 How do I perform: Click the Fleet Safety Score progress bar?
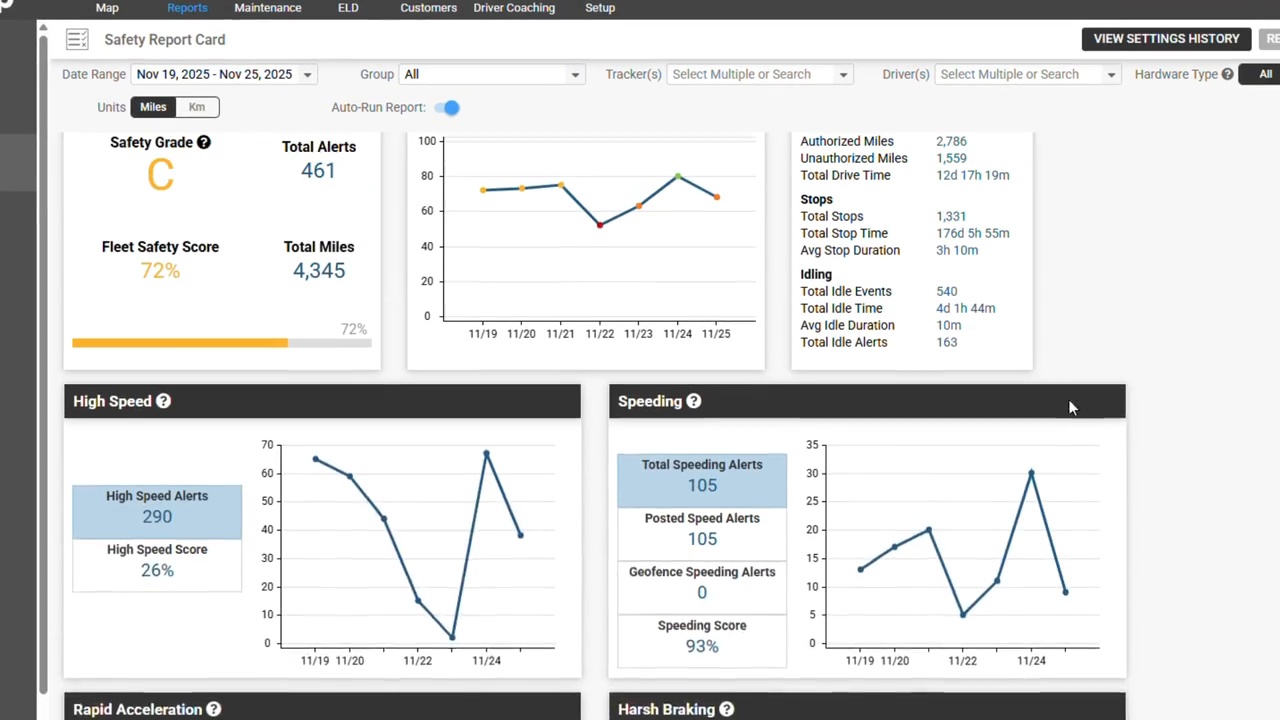[x=221, y=343]
